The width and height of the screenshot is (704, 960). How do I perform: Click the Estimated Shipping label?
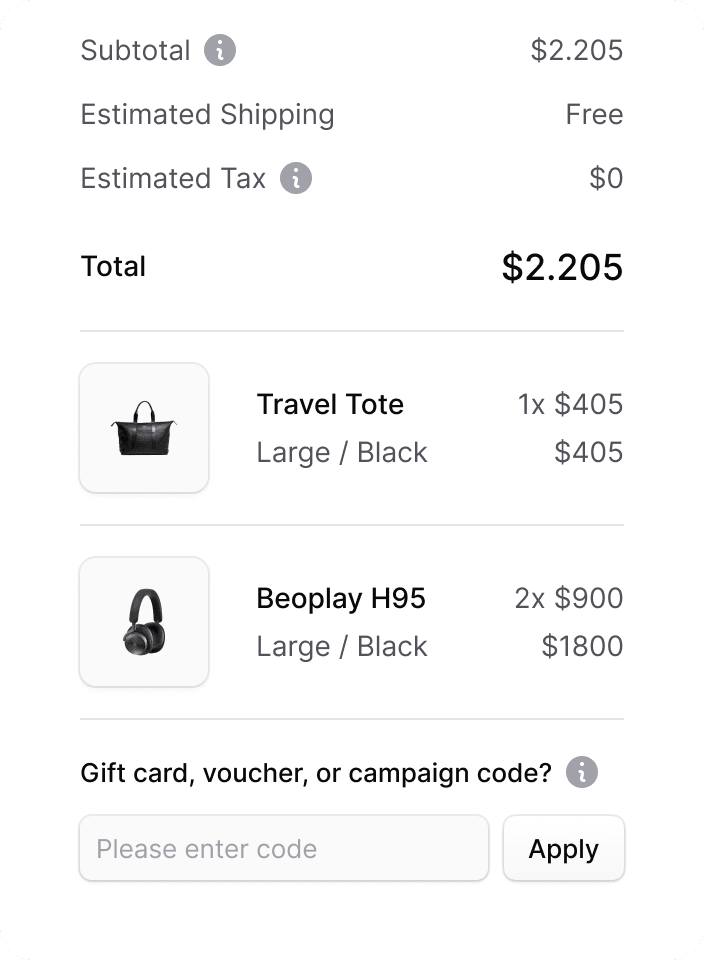[208, 114]
